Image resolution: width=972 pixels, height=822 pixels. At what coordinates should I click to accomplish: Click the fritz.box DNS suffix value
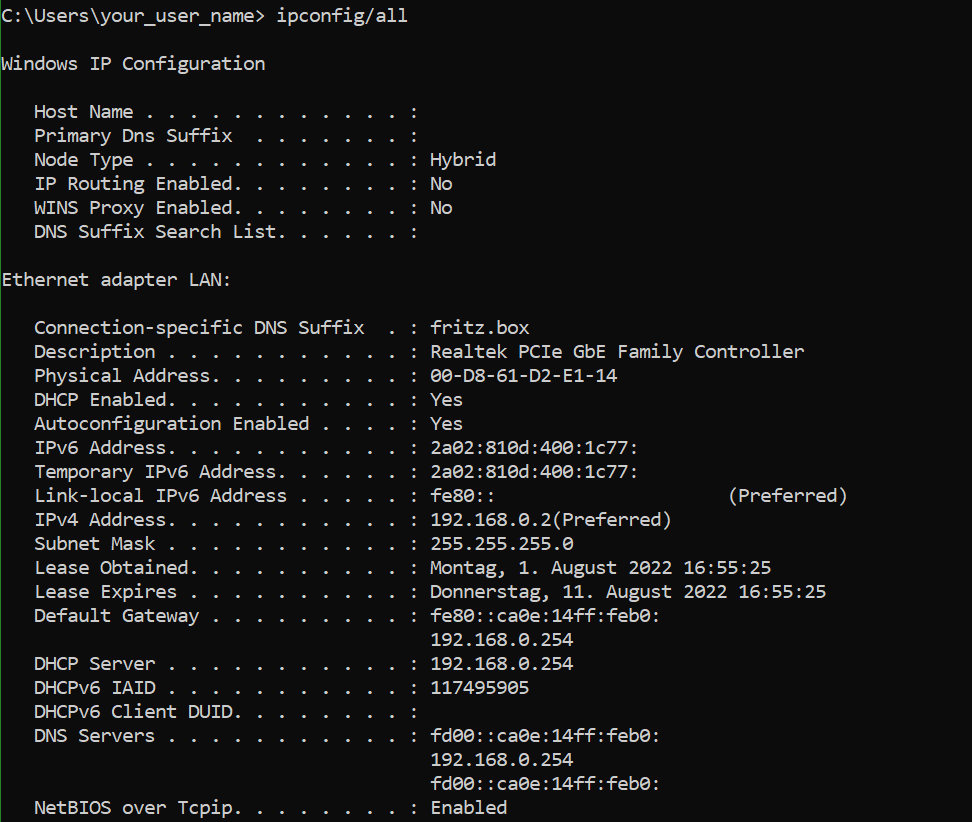coord(480,327)
